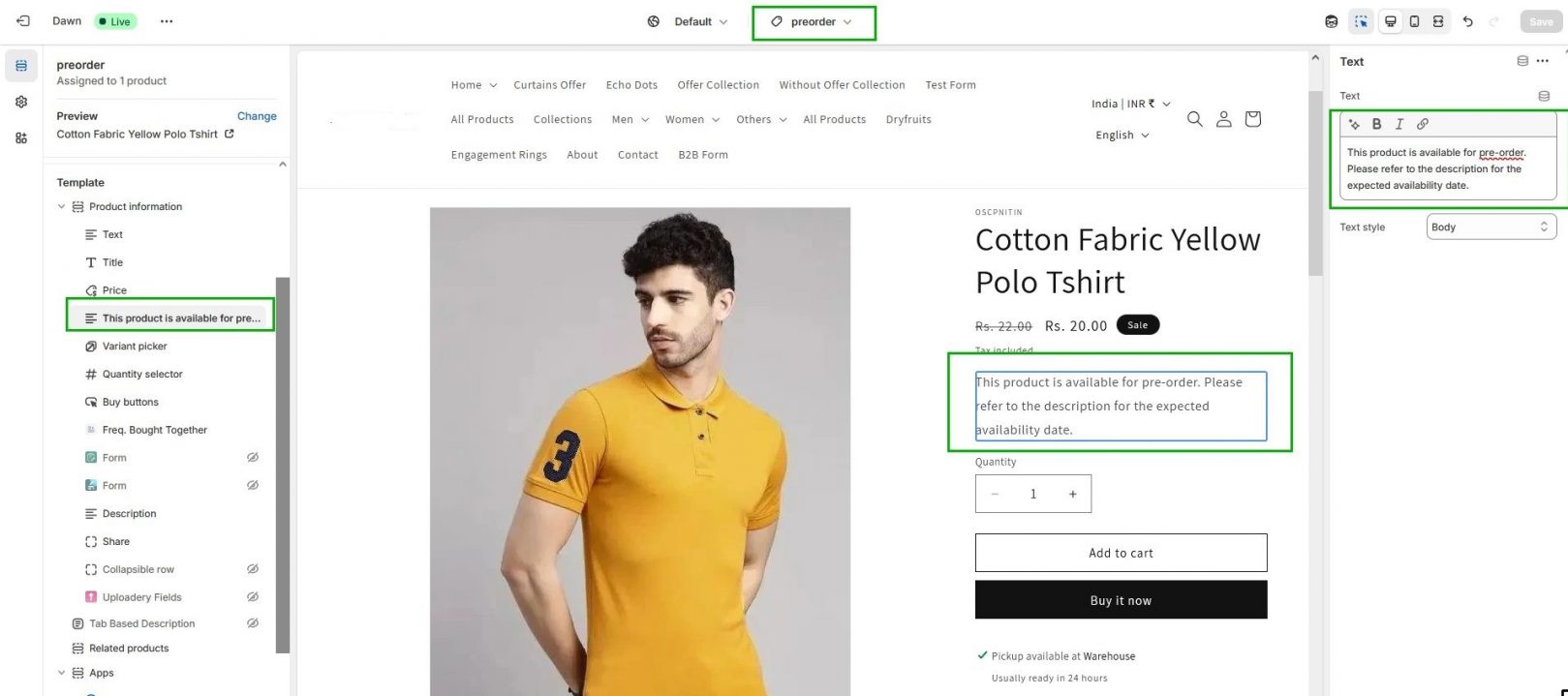Switch to mobile preview icon
Image resolution: width=1568 pixels, height=696 pixels.
pos(1414,21)
